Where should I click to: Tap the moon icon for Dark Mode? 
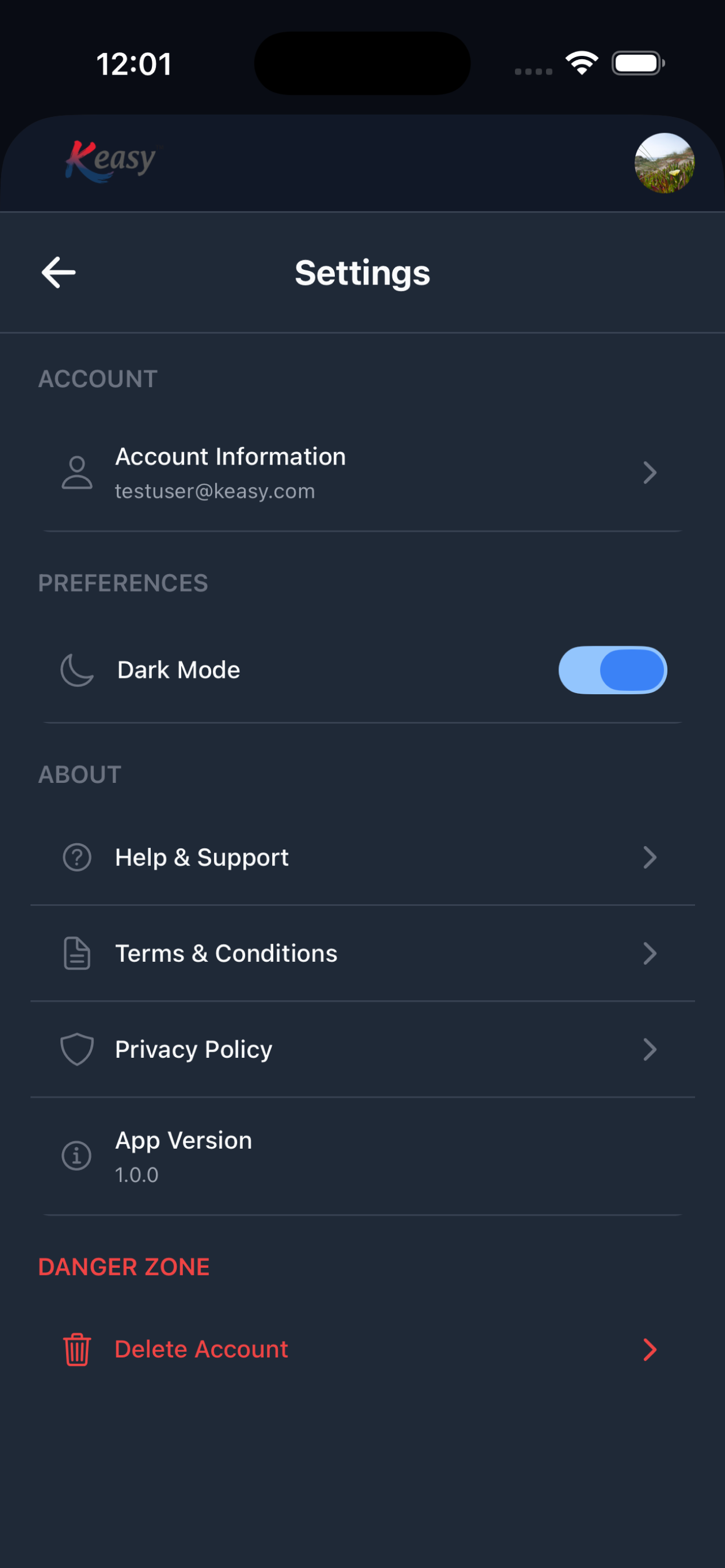pyautogui.click(x=77, y=670)
